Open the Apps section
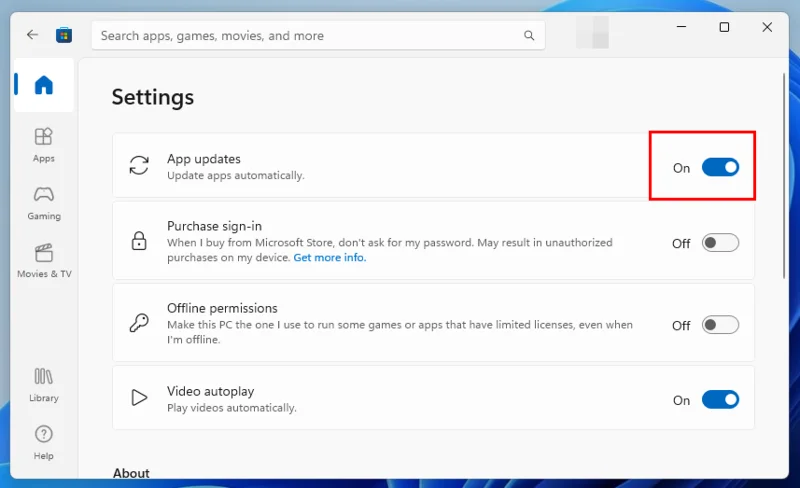Screen dimensions: 800x488 tap(44, 144)
